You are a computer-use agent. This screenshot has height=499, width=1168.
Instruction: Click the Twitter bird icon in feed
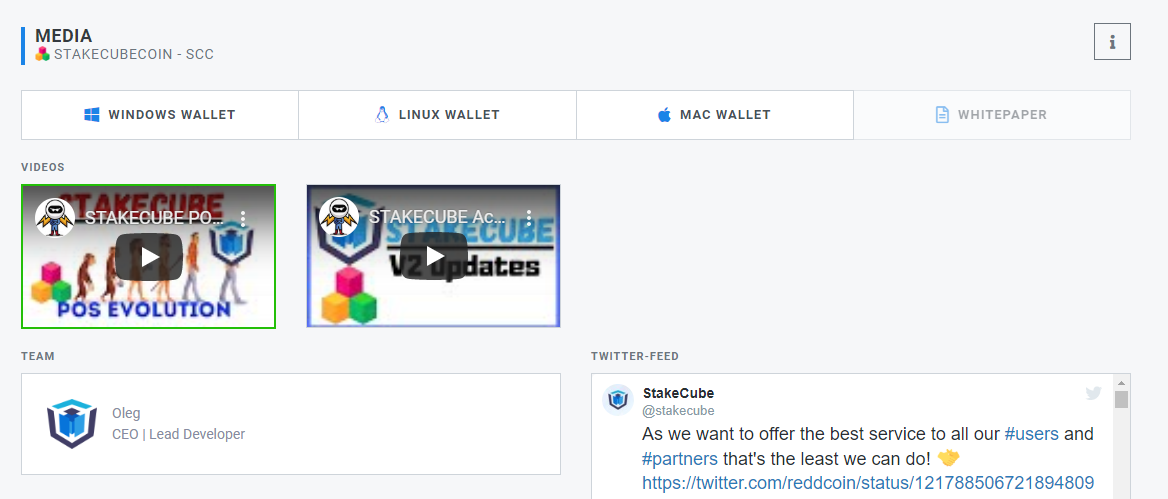1093,393
